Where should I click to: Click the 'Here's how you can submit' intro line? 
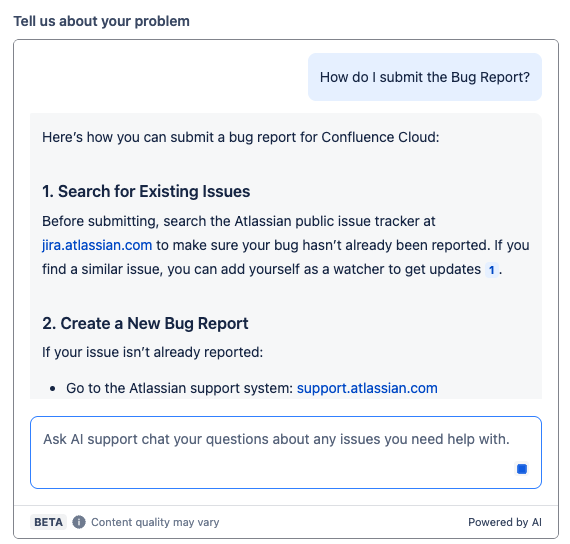coord(241,137)
